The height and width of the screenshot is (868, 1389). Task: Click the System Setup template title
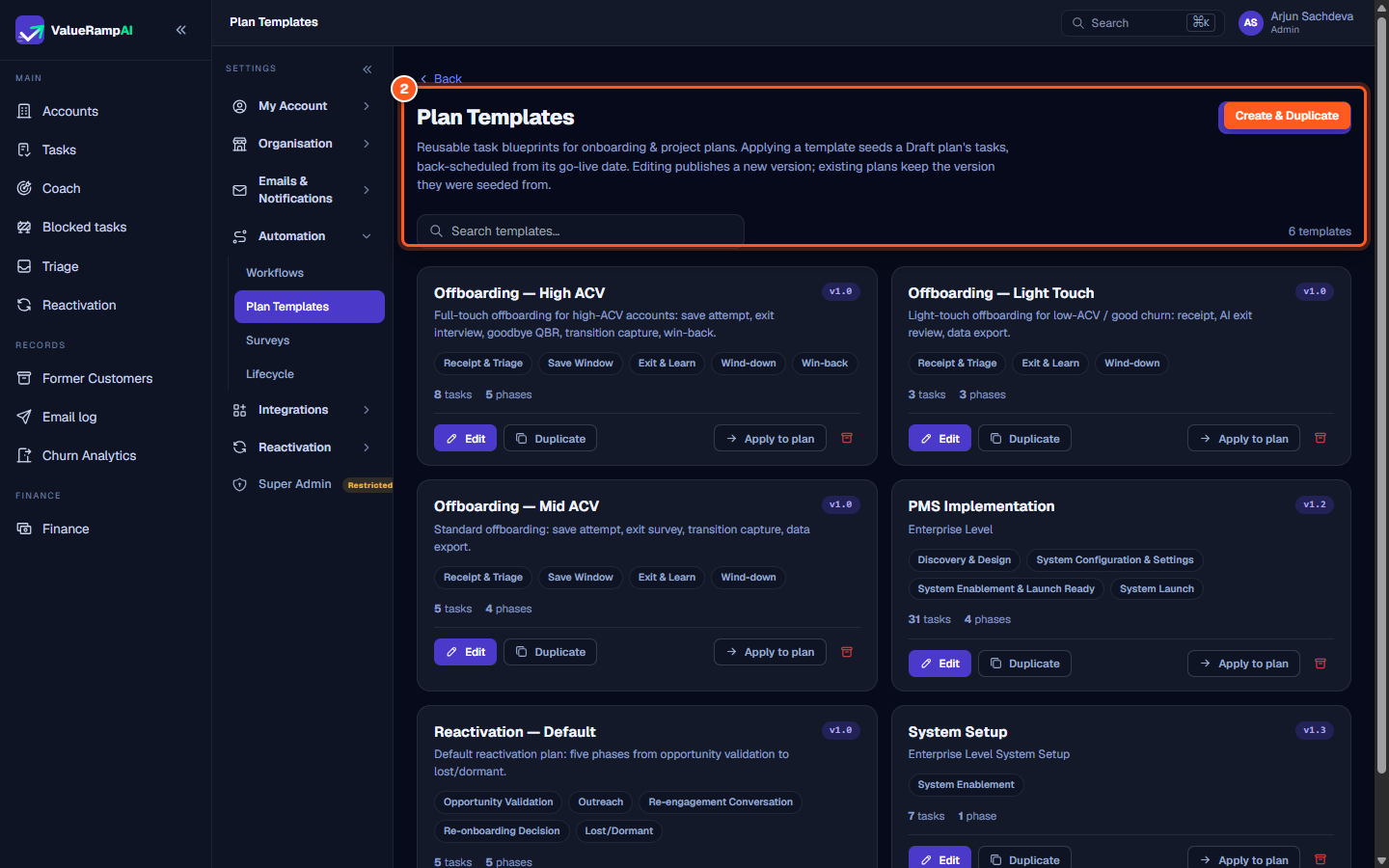[958, 732]
